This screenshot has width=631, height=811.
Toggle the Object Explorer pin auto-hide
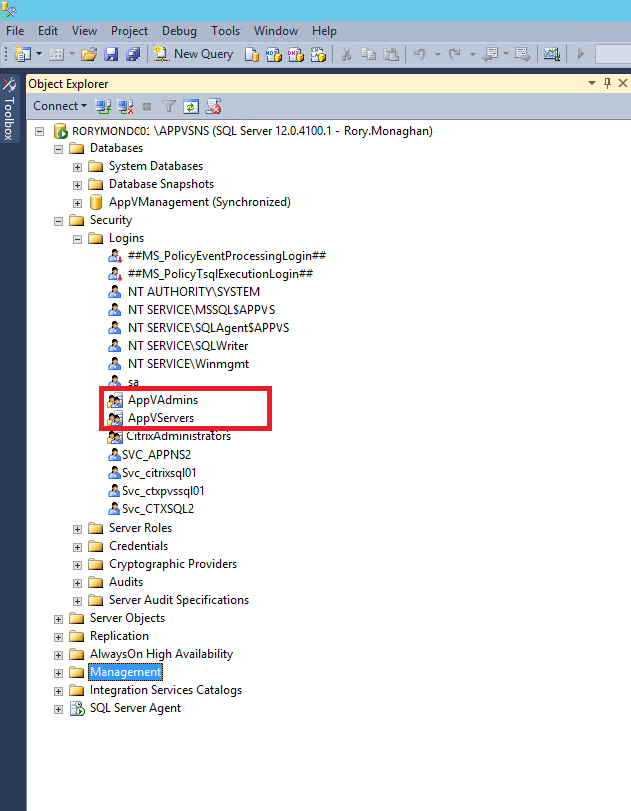[607, 83]
